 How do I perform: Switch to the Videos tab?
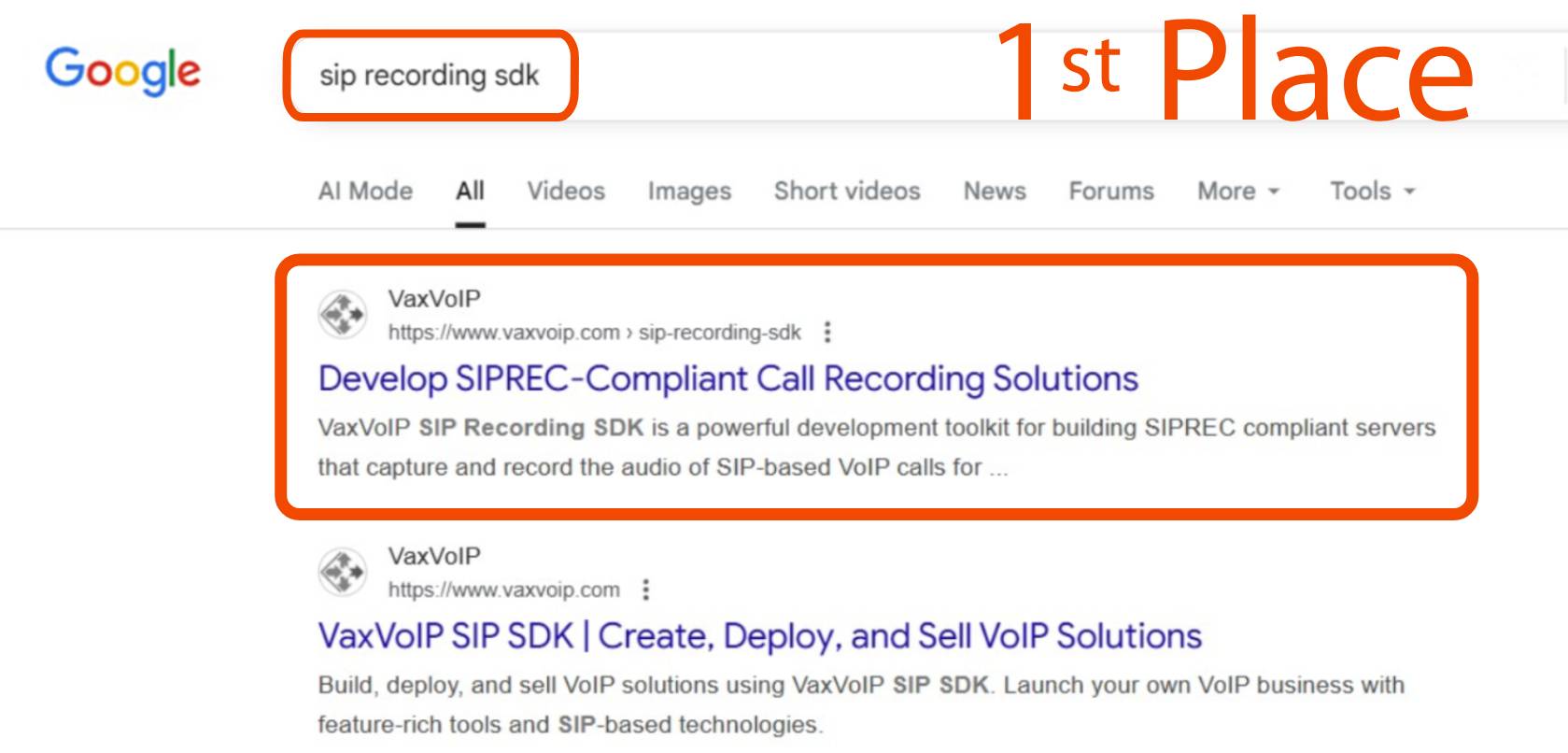point(566,192)
